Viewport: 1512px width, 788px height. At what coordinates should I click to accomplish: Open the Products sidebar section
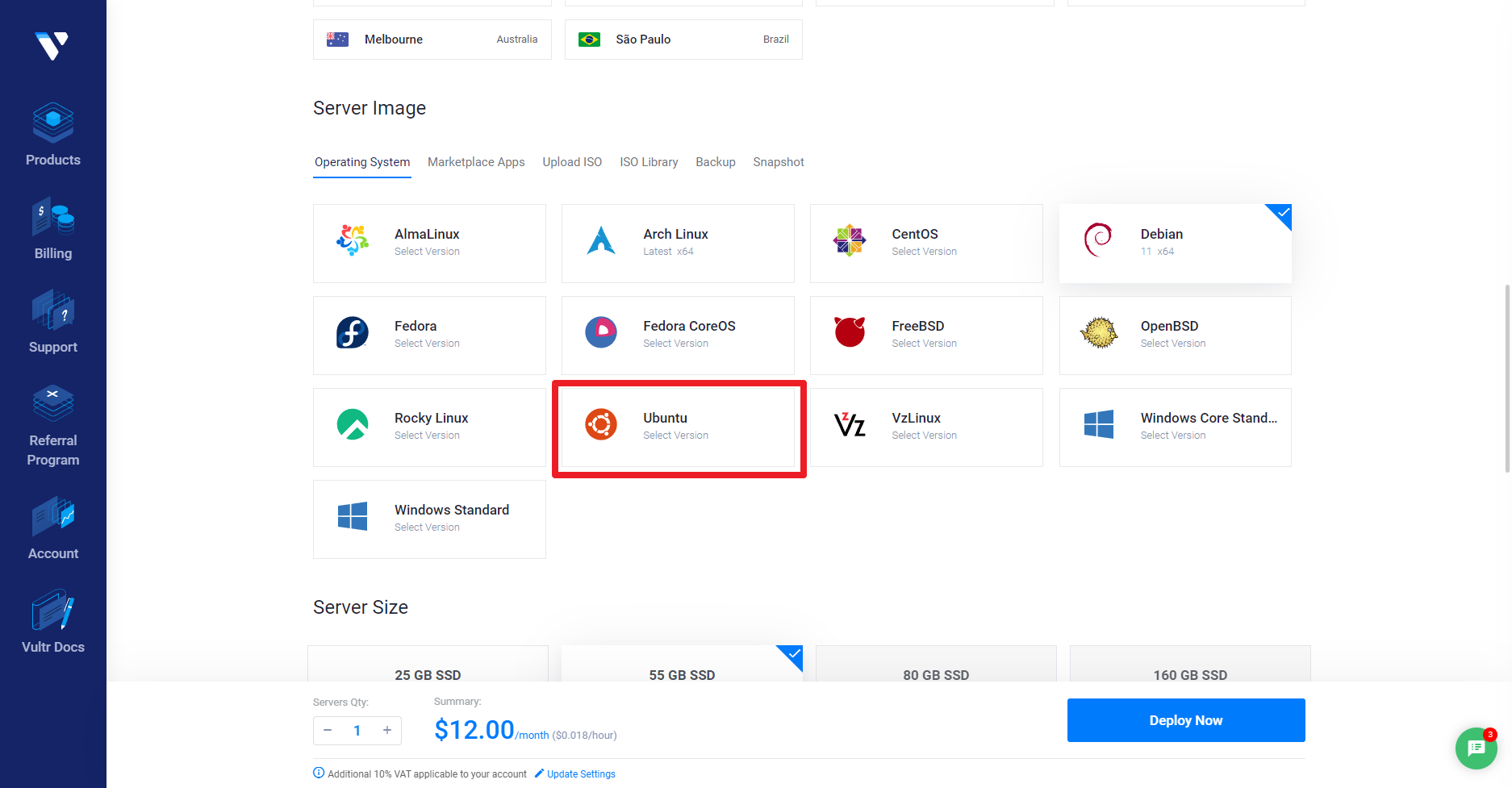pos(53,135)
